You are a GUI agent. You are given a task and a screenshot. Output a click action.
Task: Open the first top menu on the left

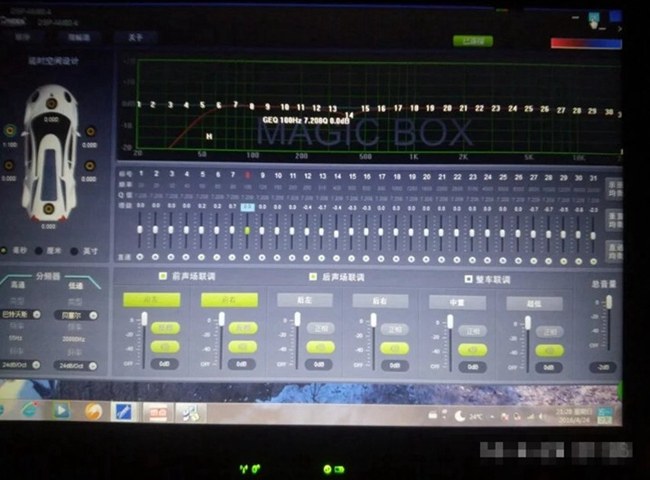click(x=22, y=37)
